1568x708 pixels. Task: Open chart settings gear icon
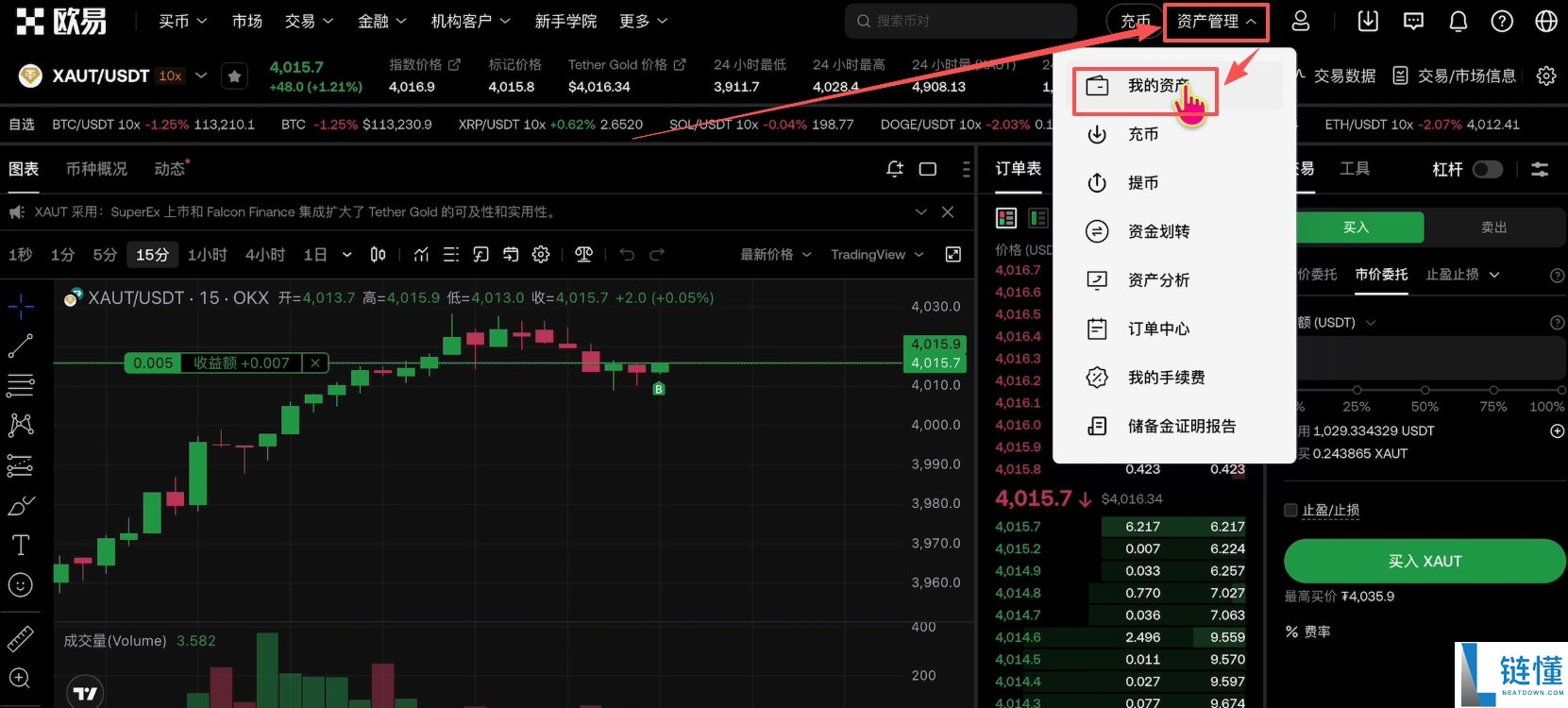(541, 255)
